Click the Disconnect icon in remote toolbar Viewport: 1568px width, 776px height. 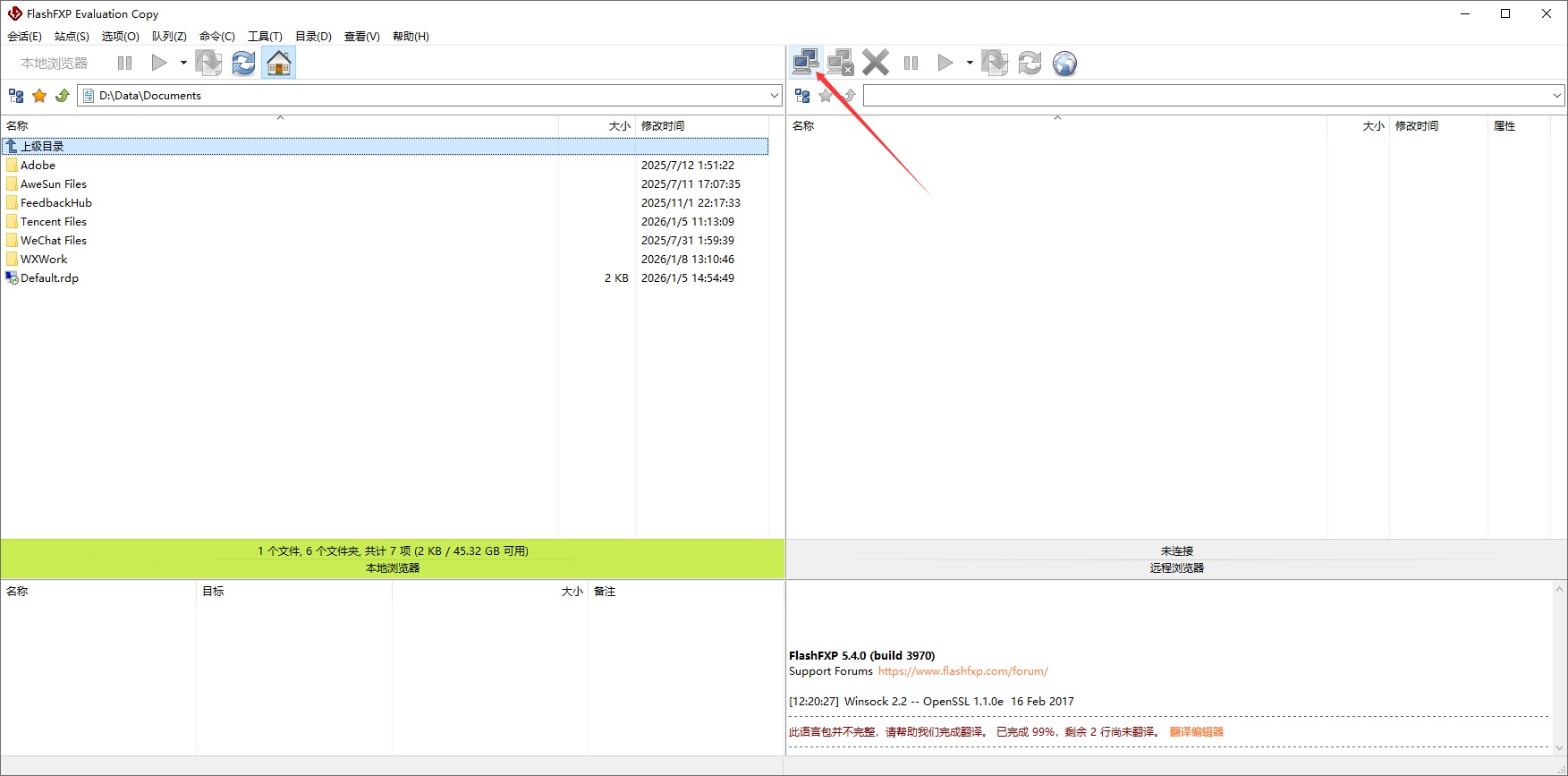(840, 63)
